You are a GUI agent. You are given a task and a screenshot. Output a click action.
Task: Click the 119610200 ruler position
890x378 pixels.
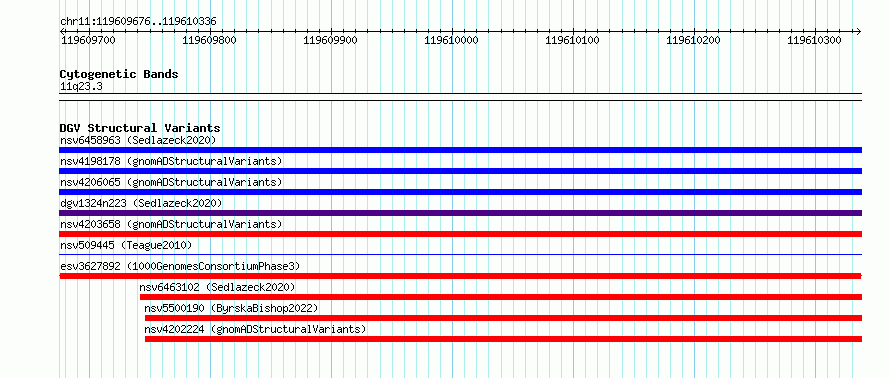tap(694, 40)
